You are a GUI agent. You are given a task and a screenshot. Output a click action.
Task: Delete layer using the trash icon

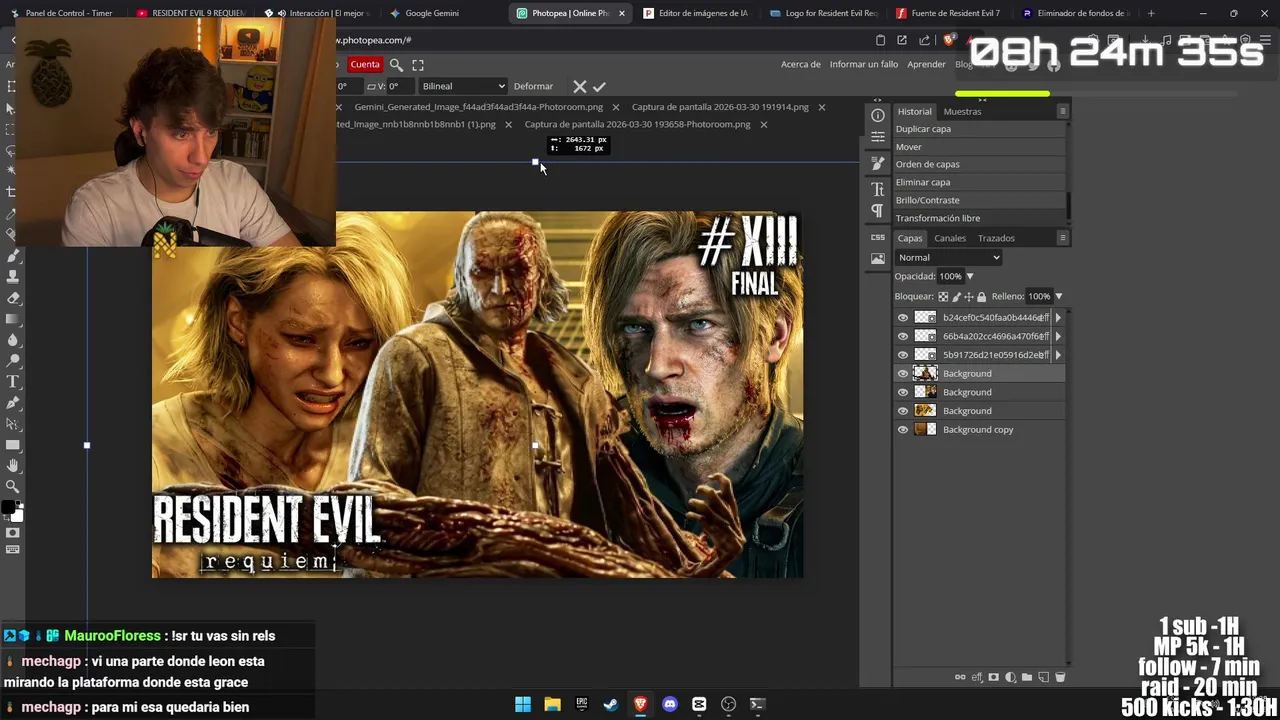click(x=1060, y=677)
